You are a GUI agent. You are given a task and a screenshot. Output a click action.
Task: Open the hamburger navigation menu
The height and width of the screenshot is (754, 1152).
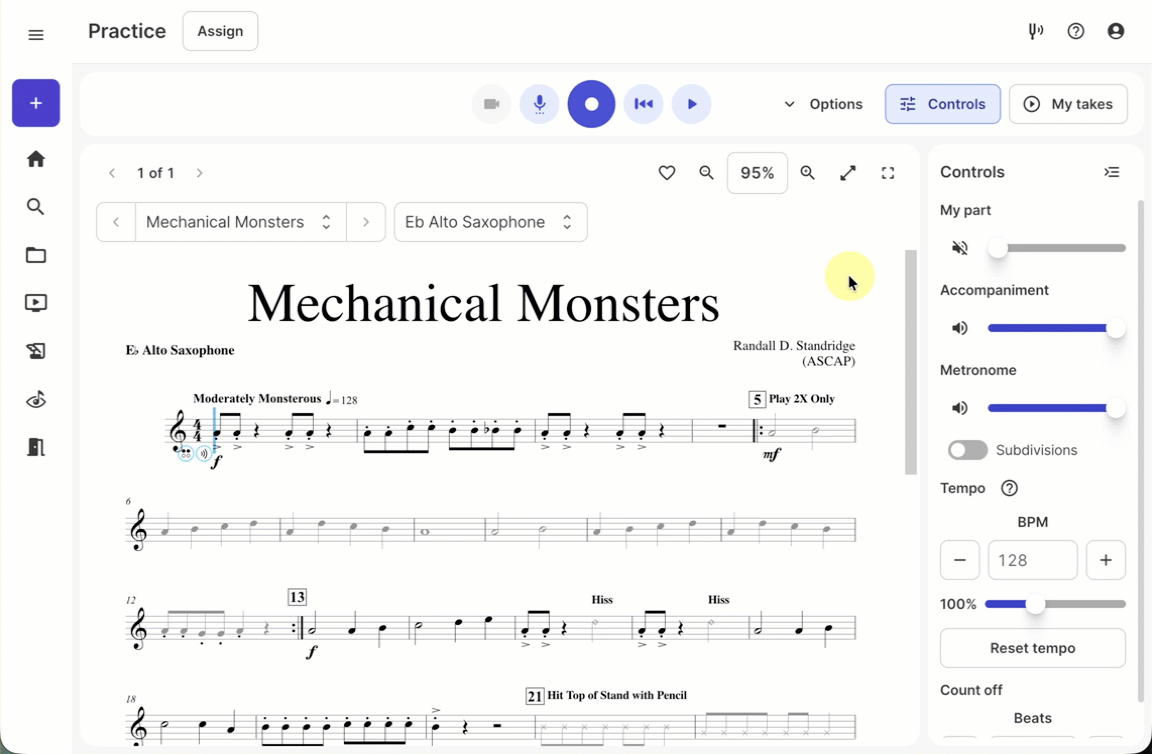[35, 35]
